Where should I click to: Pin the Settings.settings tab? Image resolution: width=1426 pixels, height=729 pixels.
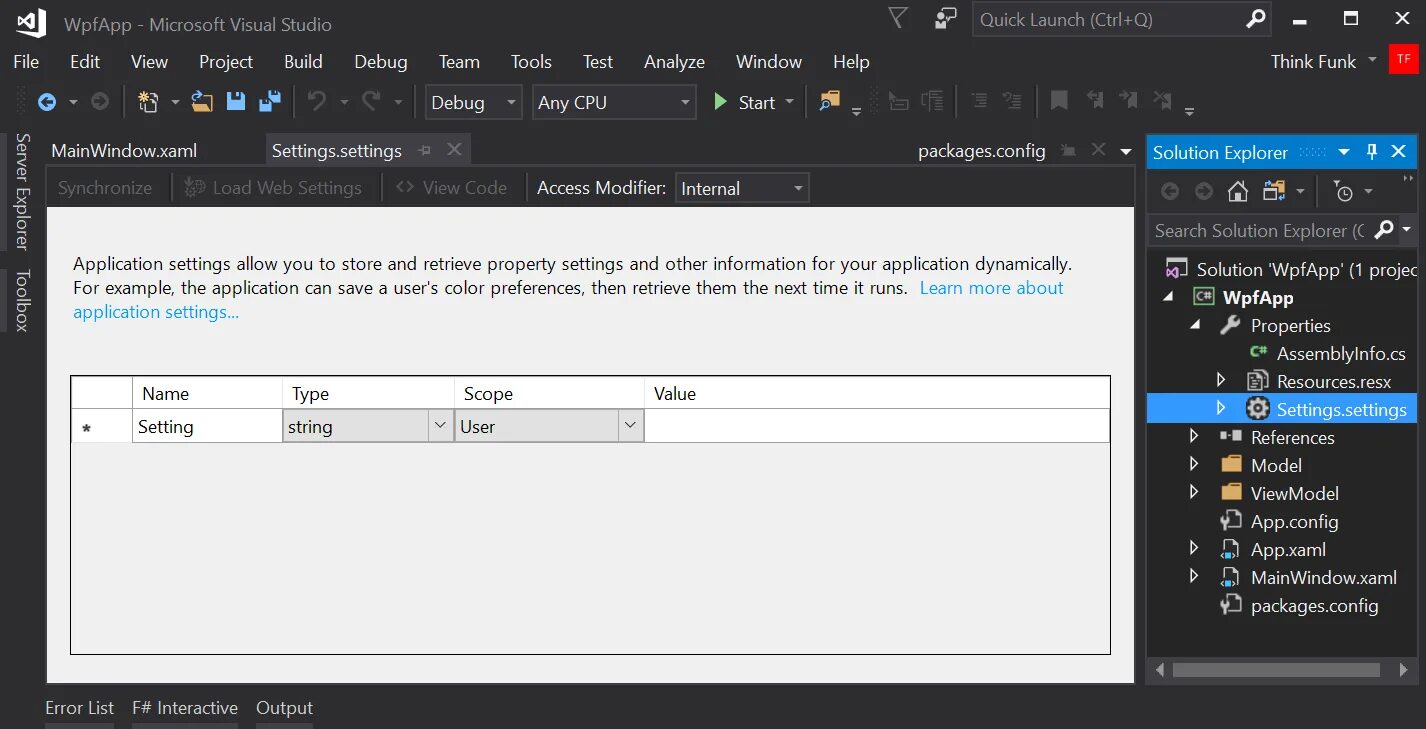[425, 151]
